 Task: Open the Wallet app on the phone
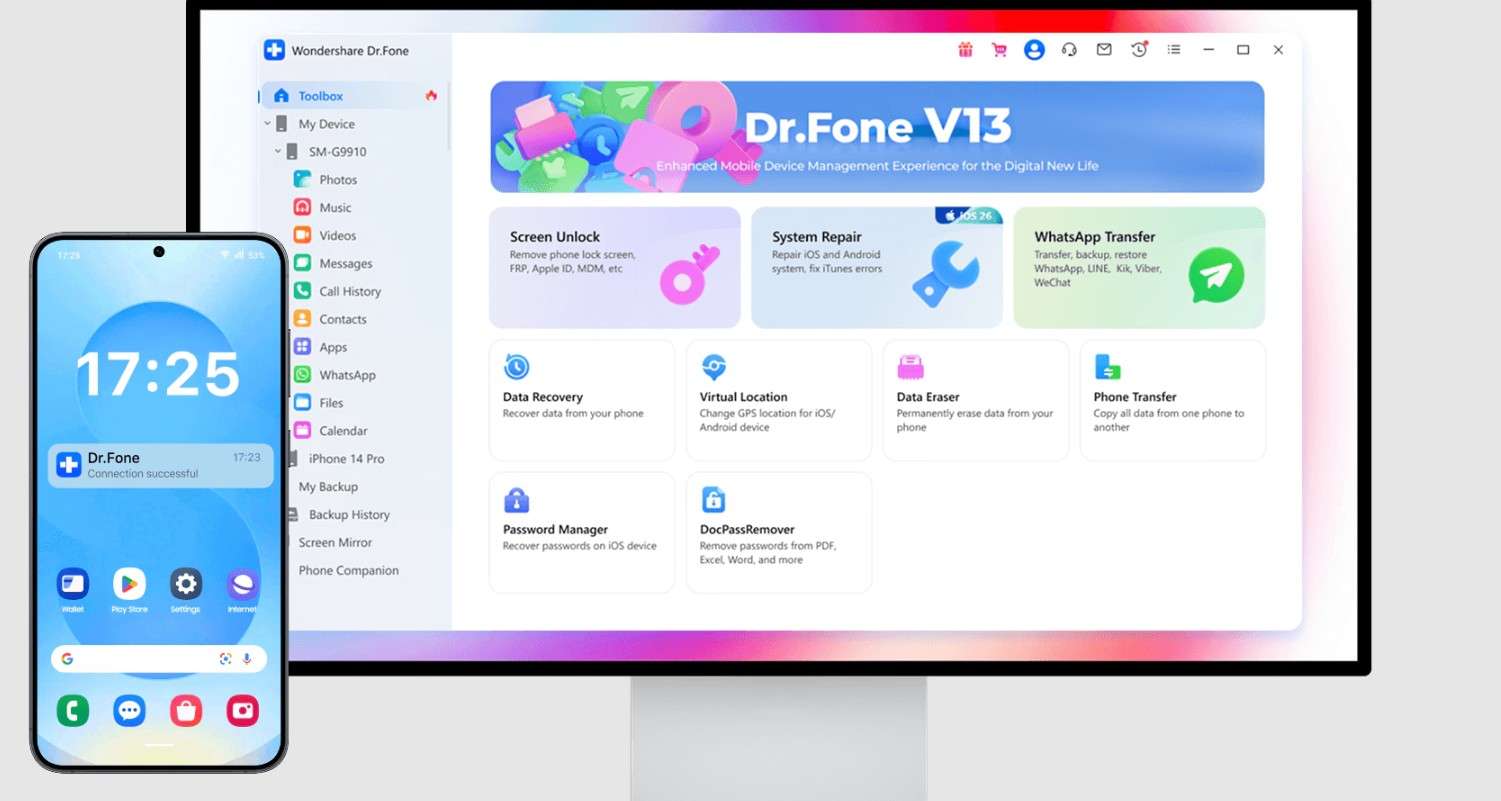point(73,584)
